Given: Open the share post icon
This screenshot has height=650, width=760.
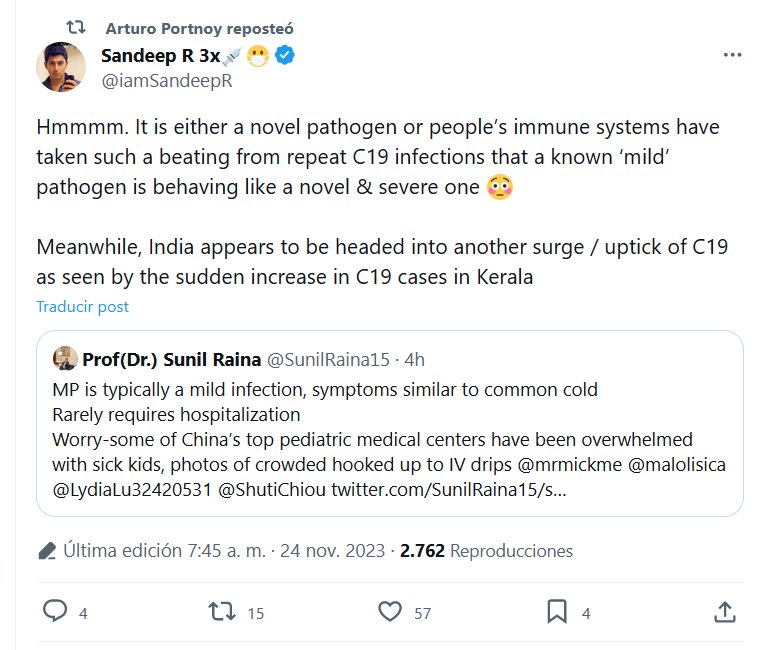Looking at the screenshot, I should [x=727, y=610].
